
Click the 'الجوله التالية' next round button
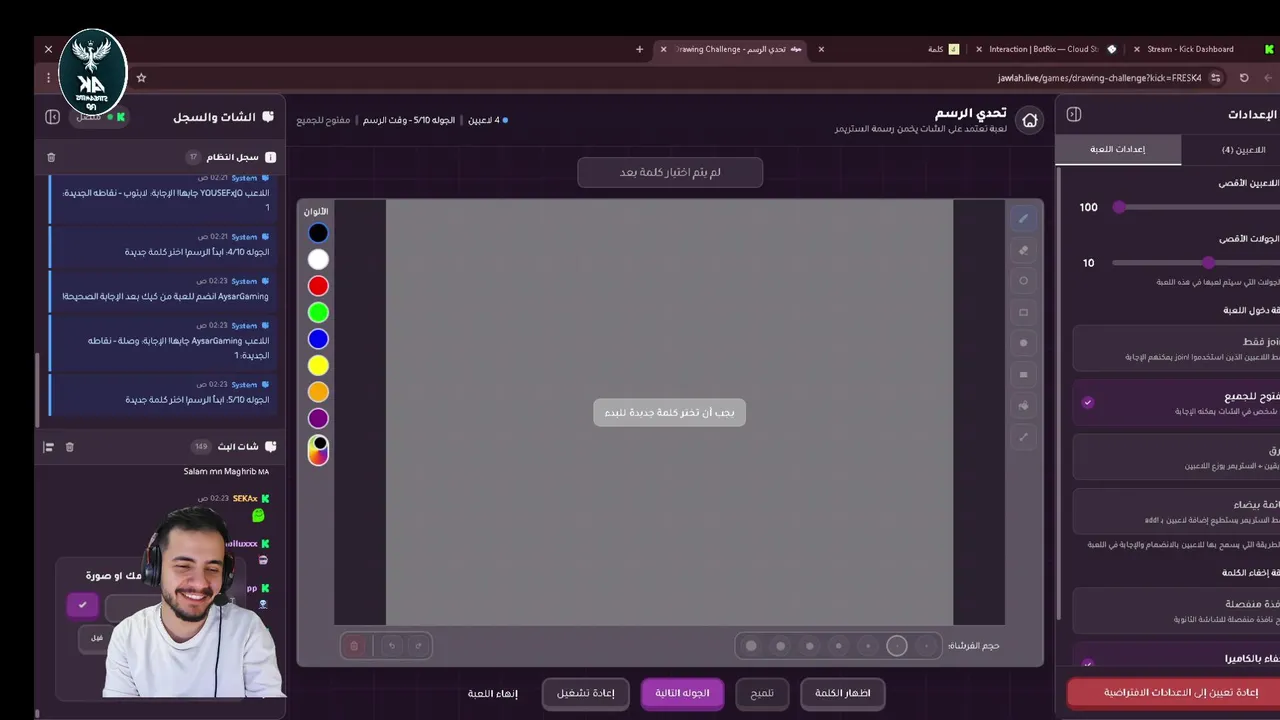click(x=682, y=693)
